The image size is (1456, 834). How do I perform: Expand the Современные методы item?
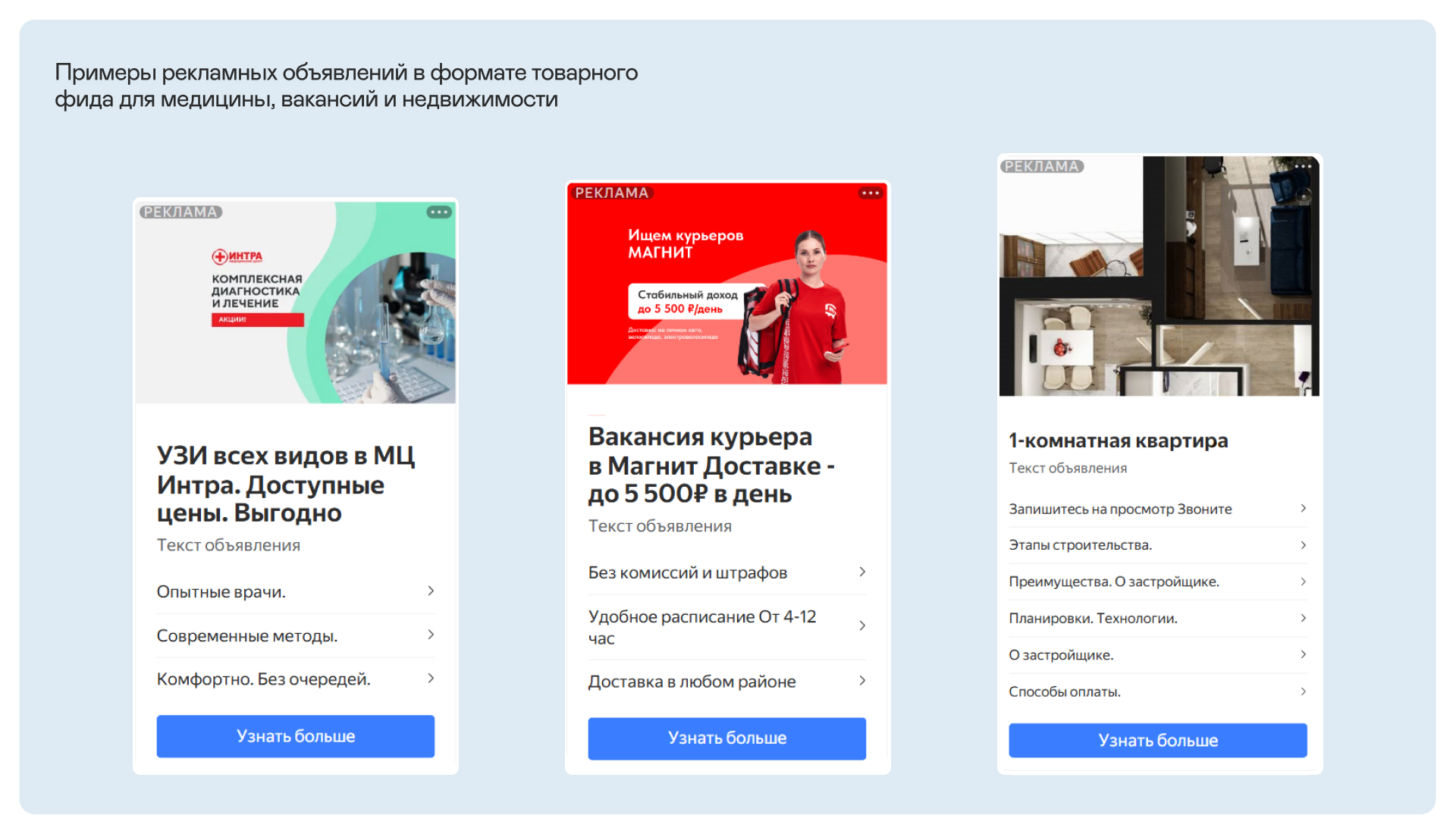click(296, 635)
